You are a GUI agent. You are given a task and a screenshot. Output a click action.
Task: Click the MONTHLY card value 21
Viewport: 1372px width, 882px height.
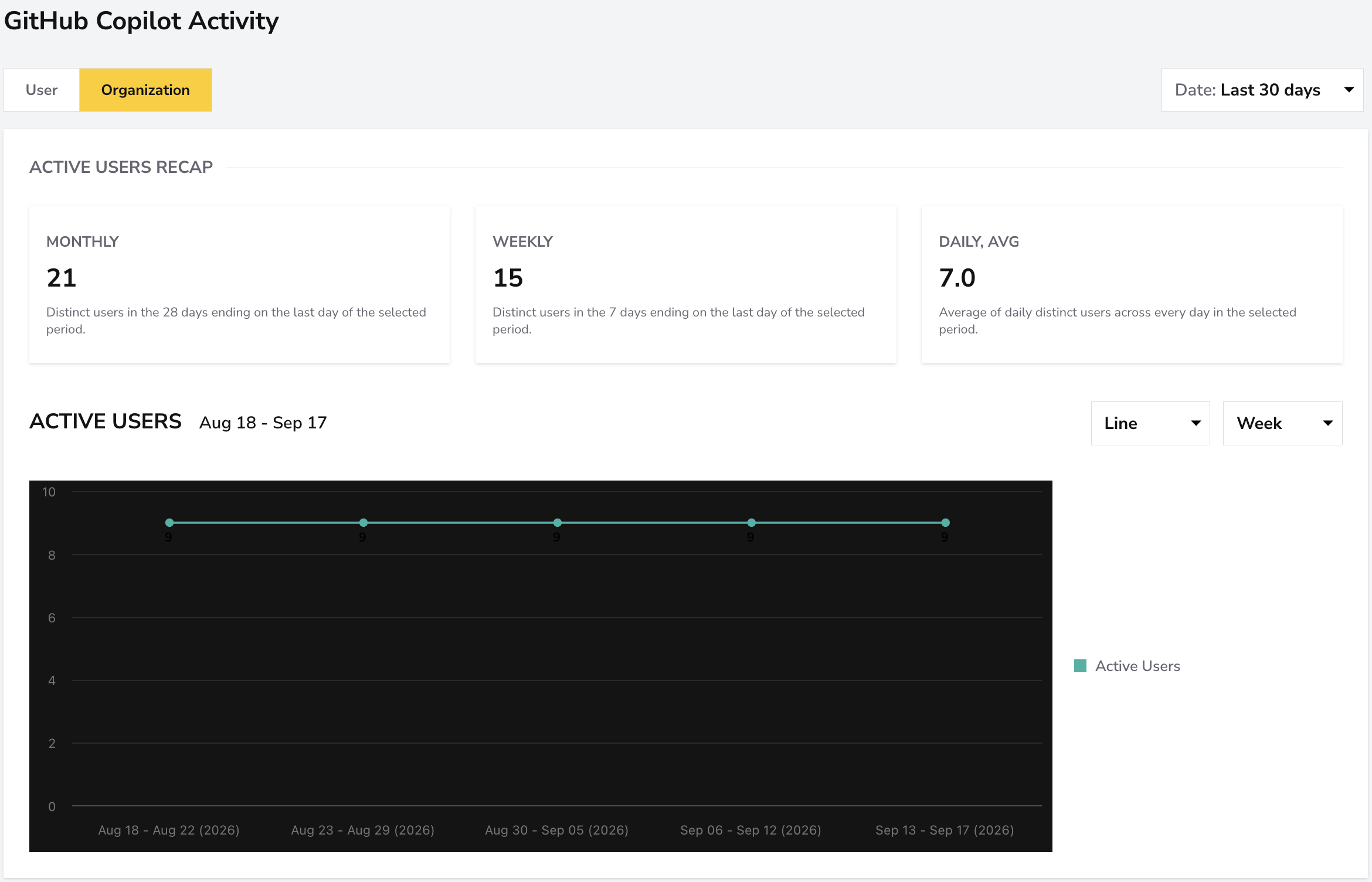[x=62, y=277]
